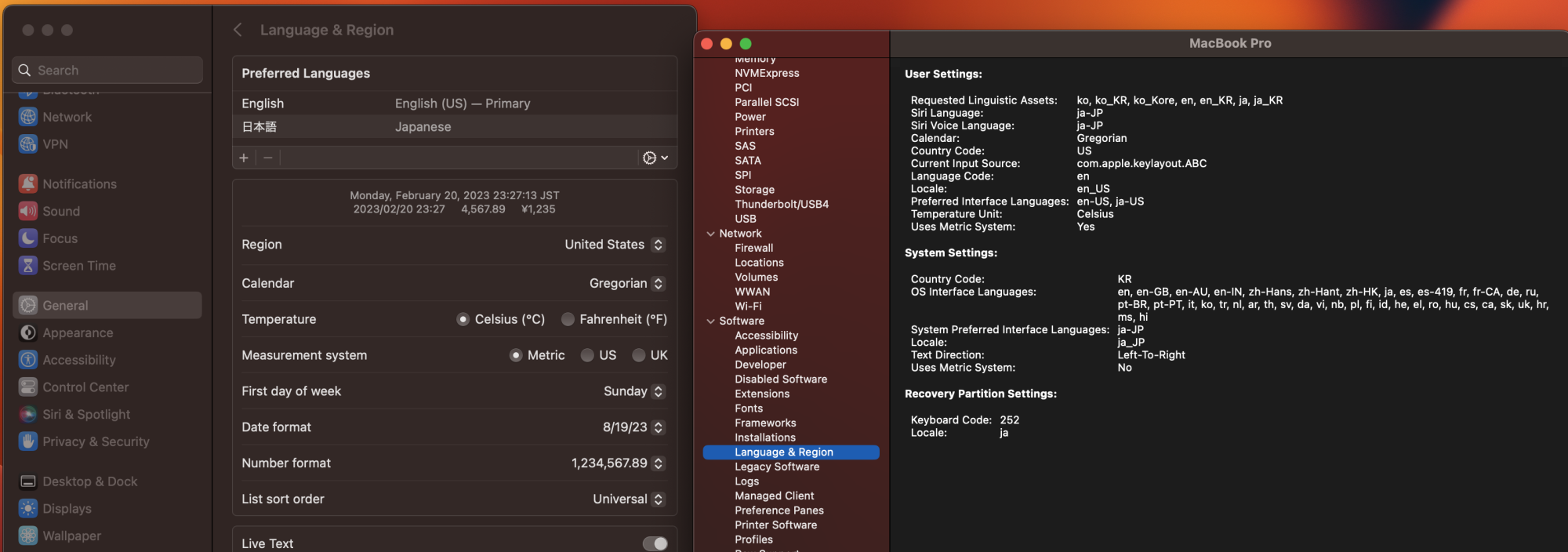Click the search magnifier icon
1568x552 pixels.
pyautogui.click(x=24, y=71)
